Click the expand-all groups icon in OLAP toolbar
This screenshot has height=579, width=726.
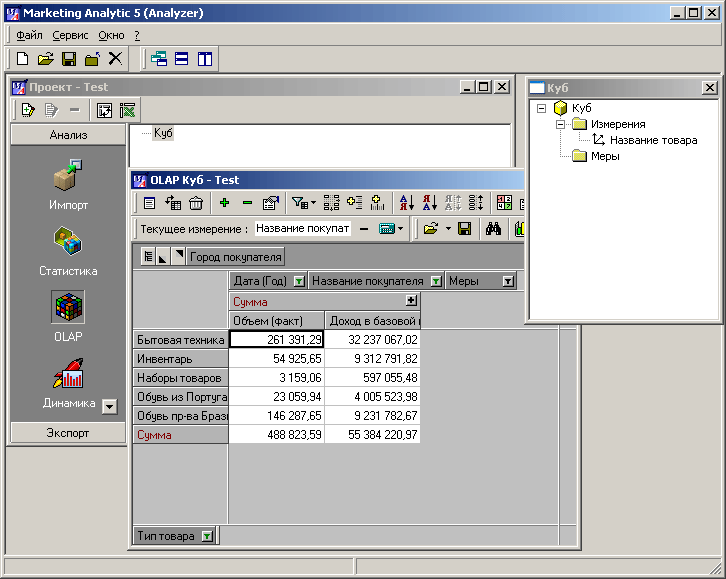(331, 203)
